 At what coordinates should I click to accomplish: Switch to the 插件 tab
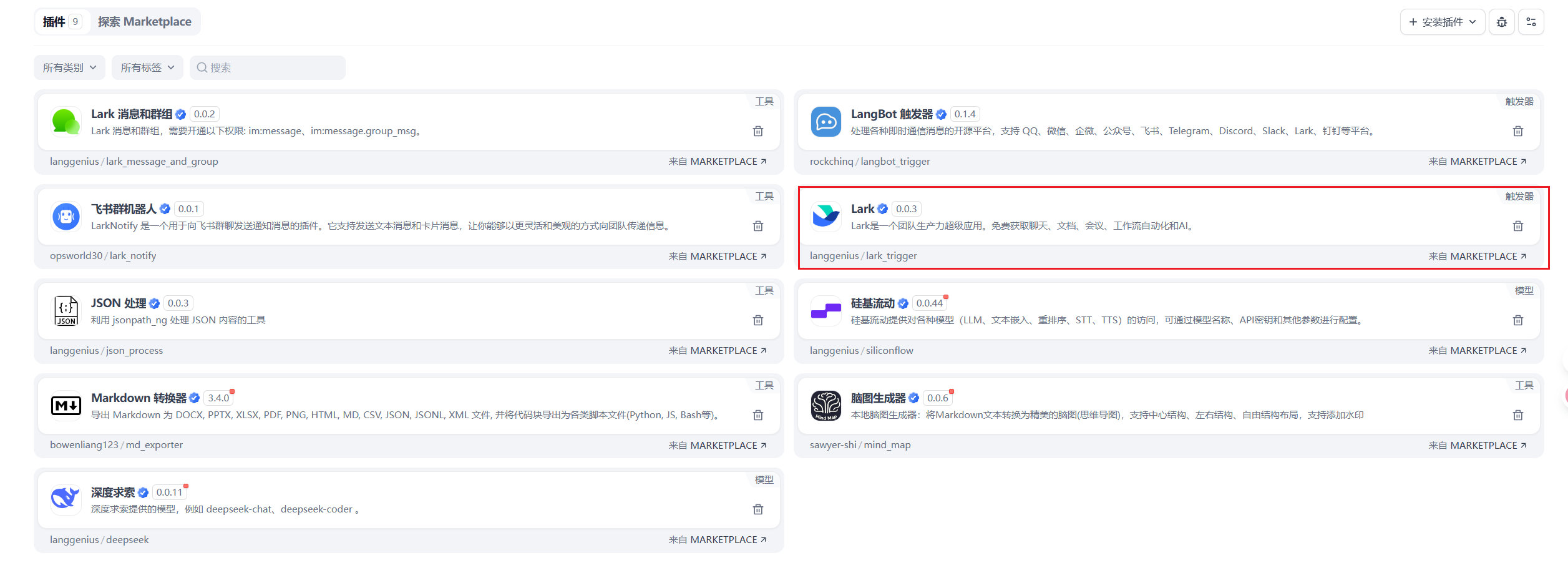[62, 22]
